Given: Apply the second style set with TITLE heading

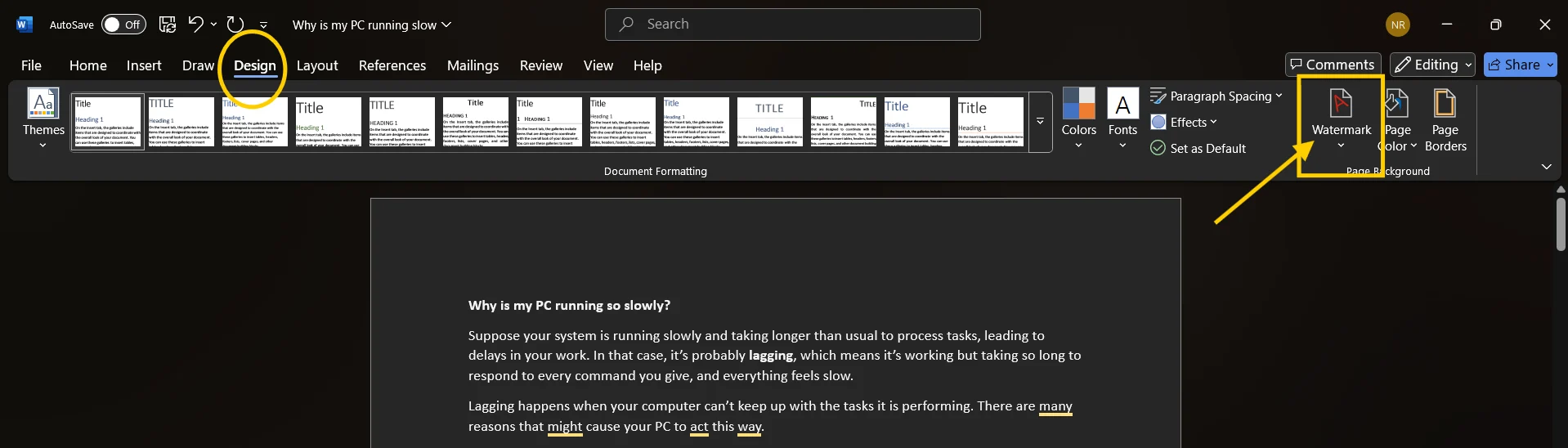Looking at the screenshot, I should pos(181,122).
